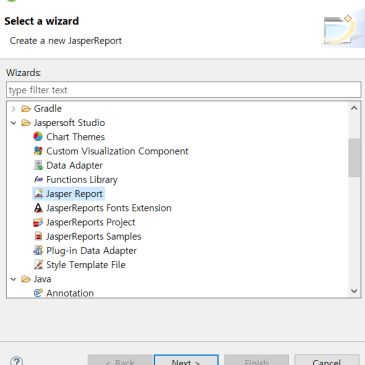Image resolution: width=365 pixels, height=365 pixels.
Task: Select the Jasper Report wizard entry
Action: click(68, 194)
